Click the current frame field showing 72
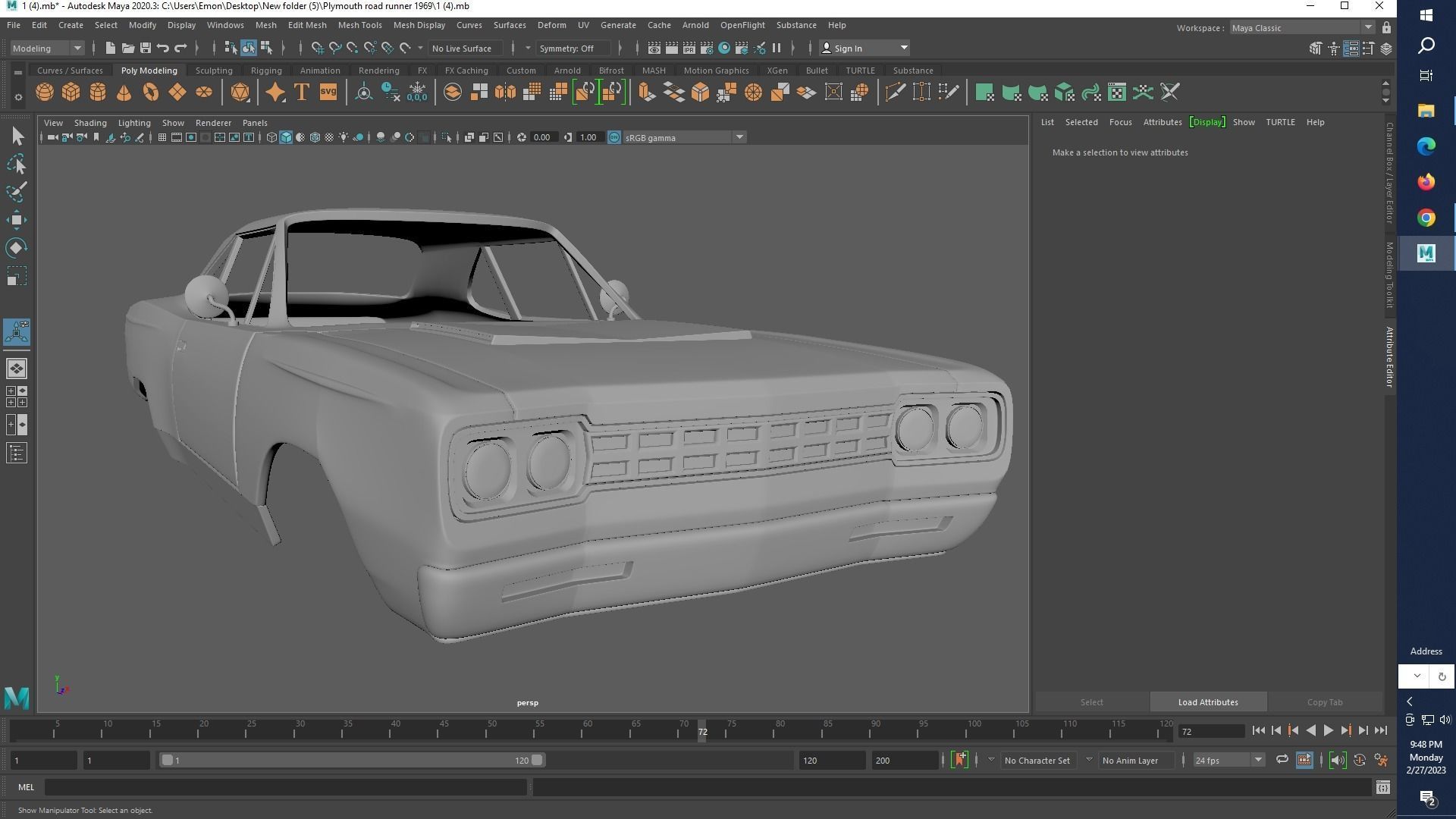Viewport: 1456px width, 819px height. pyautogui.click(x=1210, y=732)
